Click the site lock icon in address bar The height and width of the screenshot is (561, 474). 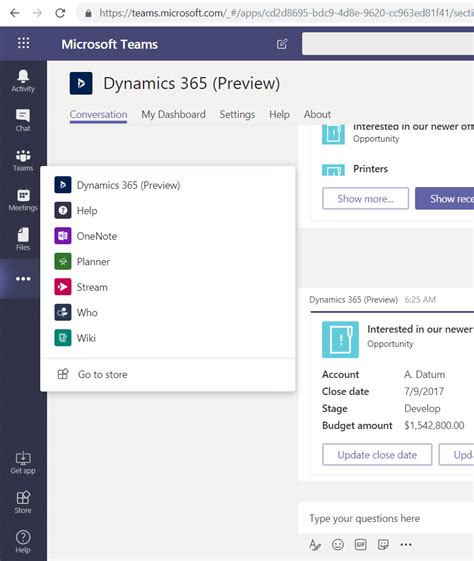pos(88,14)
